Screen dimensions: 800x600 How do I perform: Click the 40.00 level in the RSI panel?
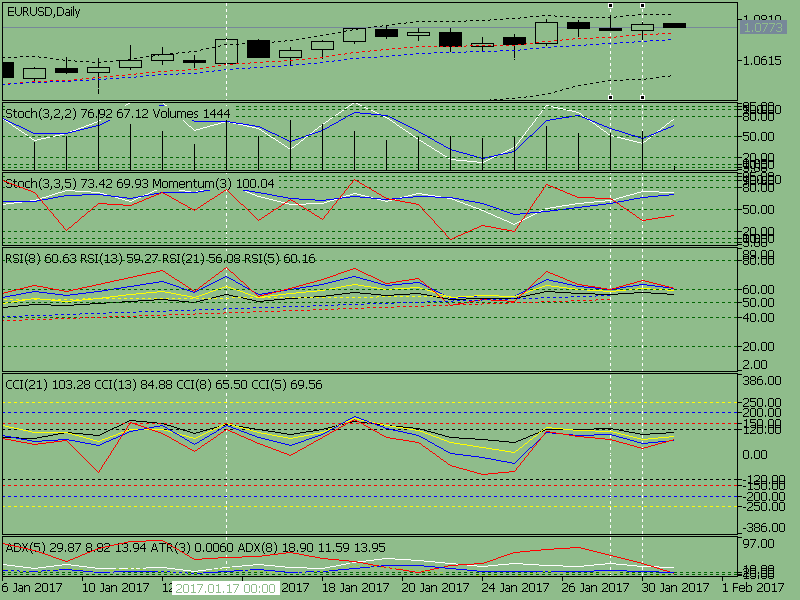[758, 318]
